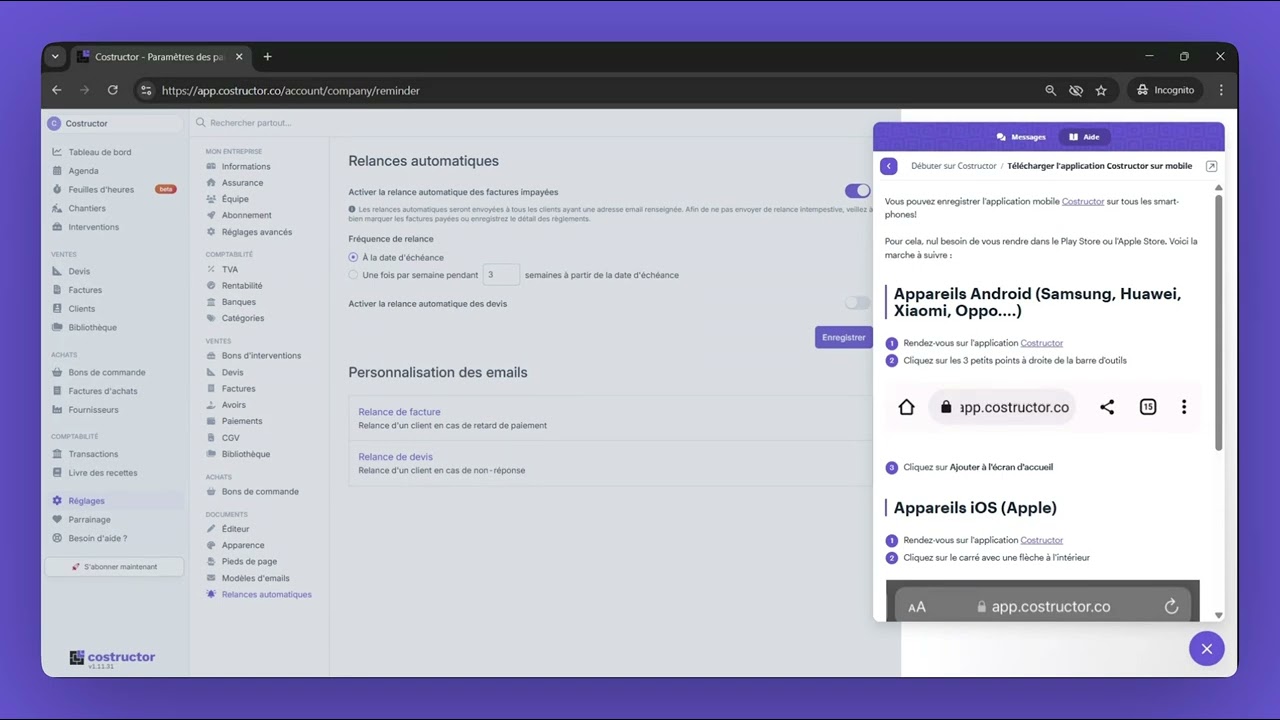
Task: Go to Feuilles d'heures
Action: (x=100, y=190)
